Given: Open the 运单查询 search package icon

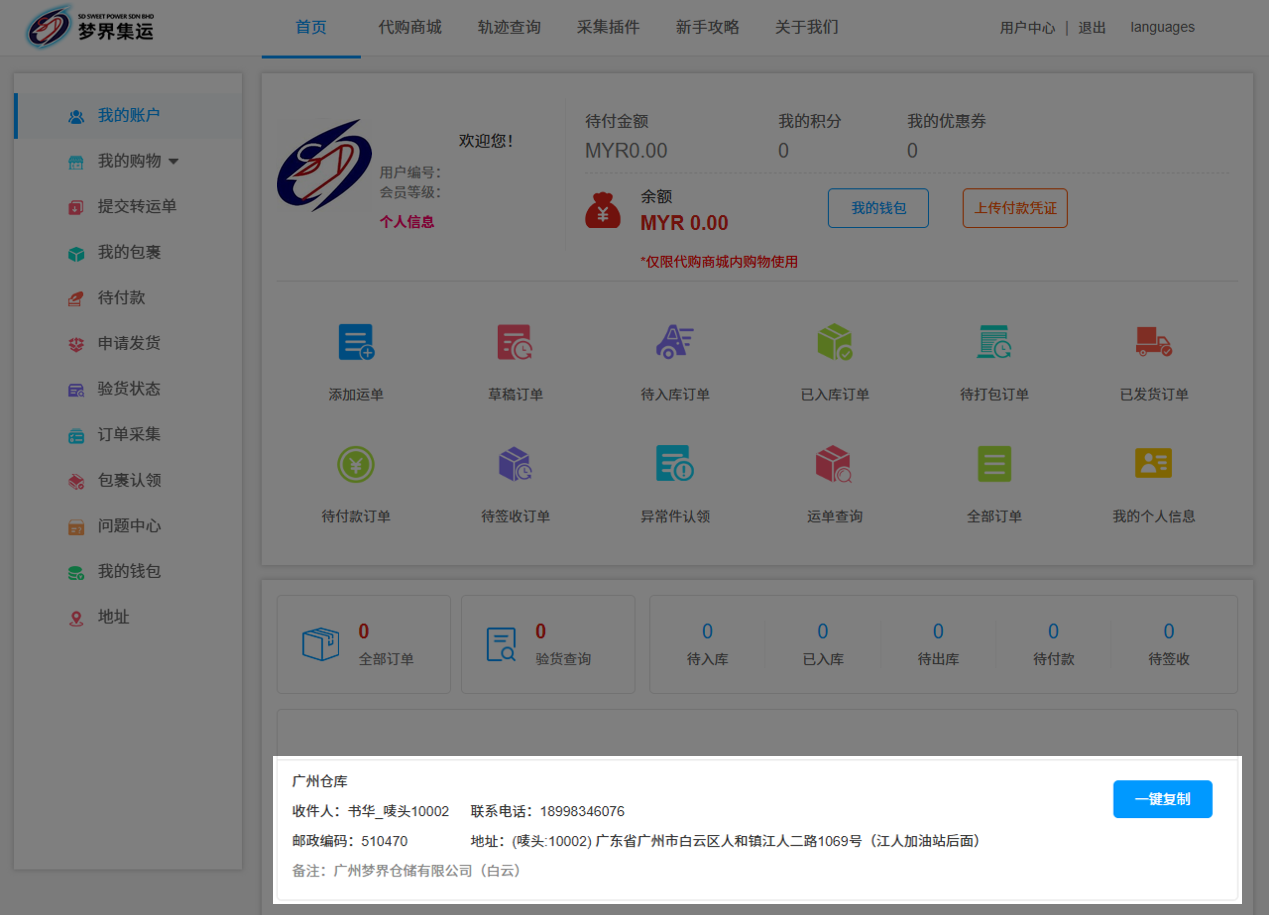Looking at the screenshot, I should tap(834, 465).
